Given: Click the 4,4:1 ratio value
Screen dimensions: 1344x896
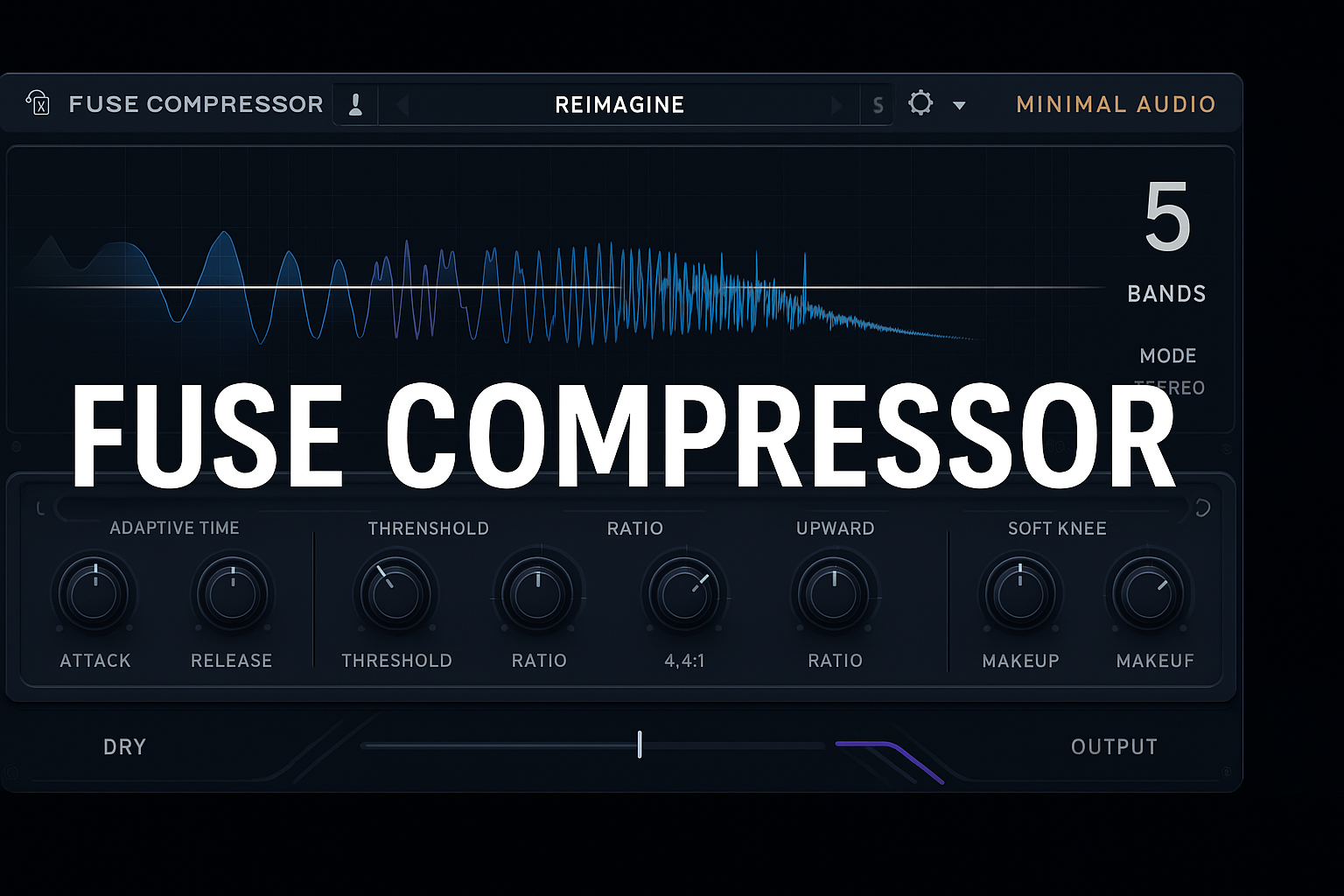Looking at the screenshot, I should click(x=684, y=661).
